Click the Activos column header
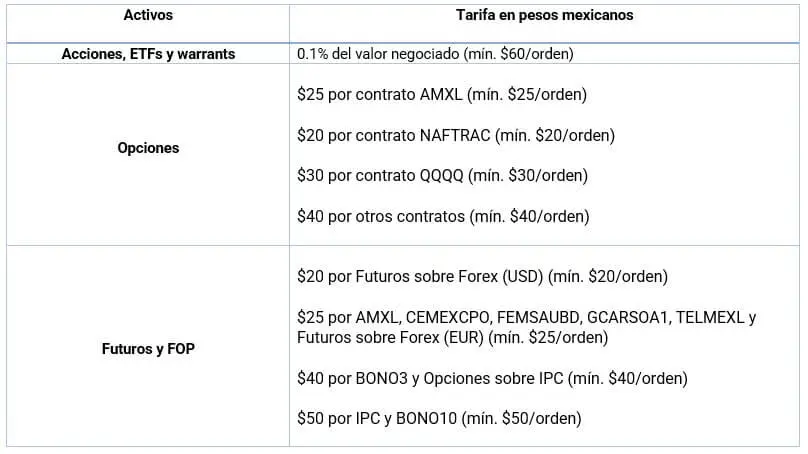This screenshot has height=454, width=808. pos(148,15)
